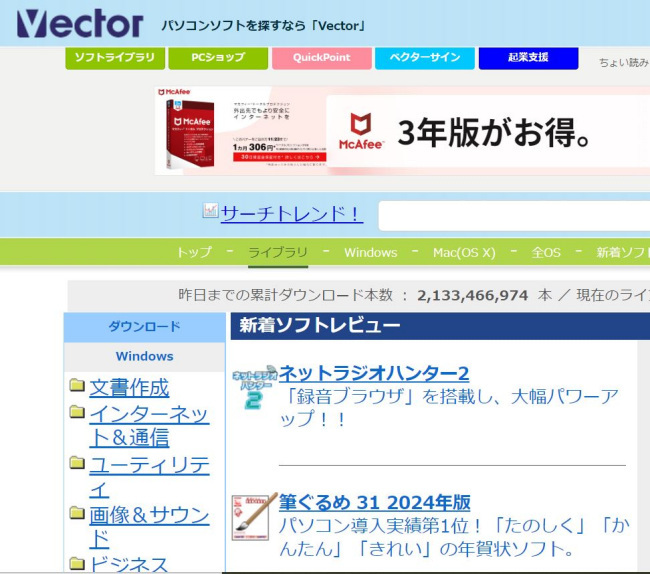Click the folder icon beside ユーティリティ
650x574 pixels.
click(77, 463)
